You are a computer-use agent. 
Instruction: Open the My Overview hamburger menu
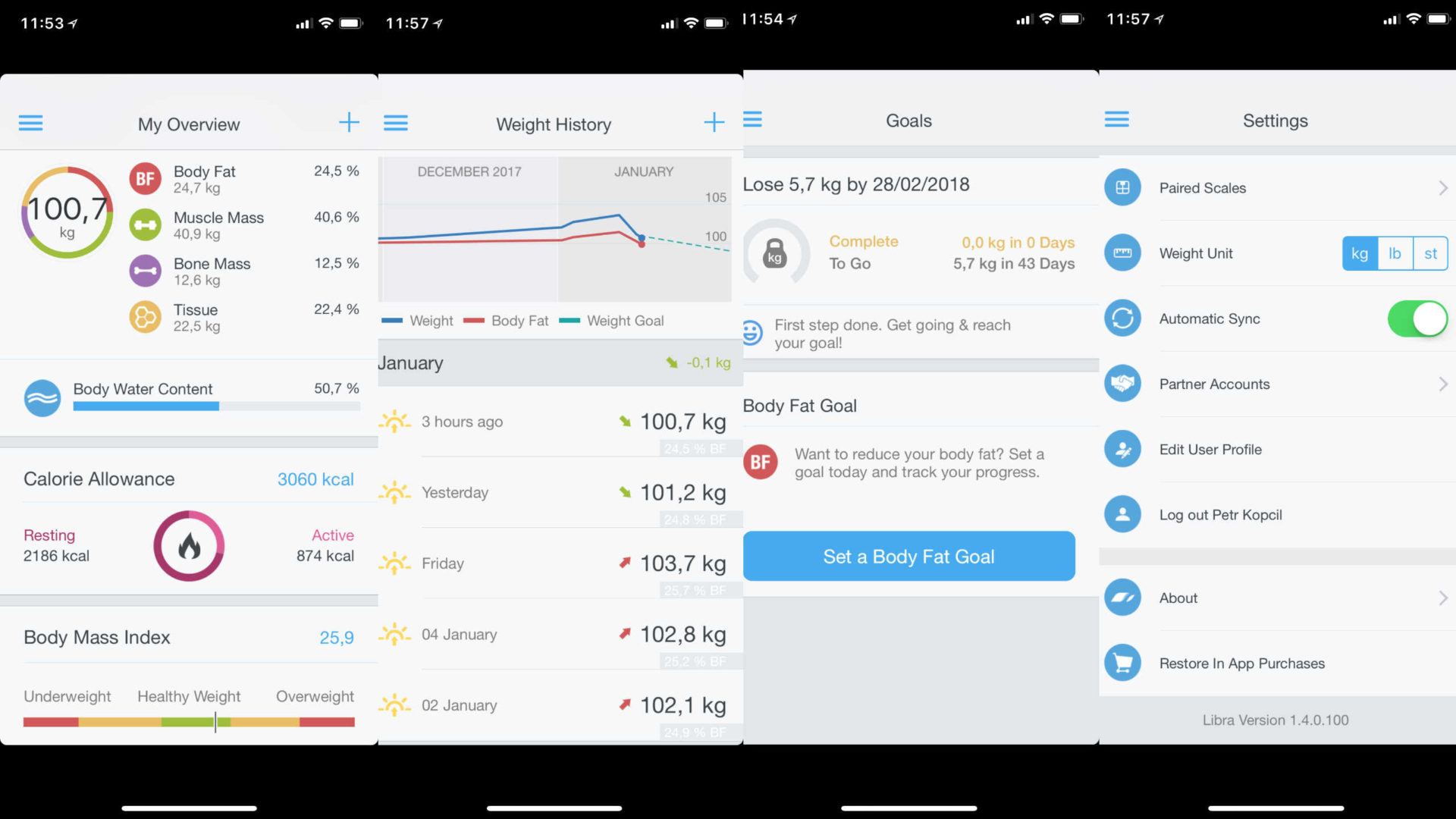click(x=30, y=123)
